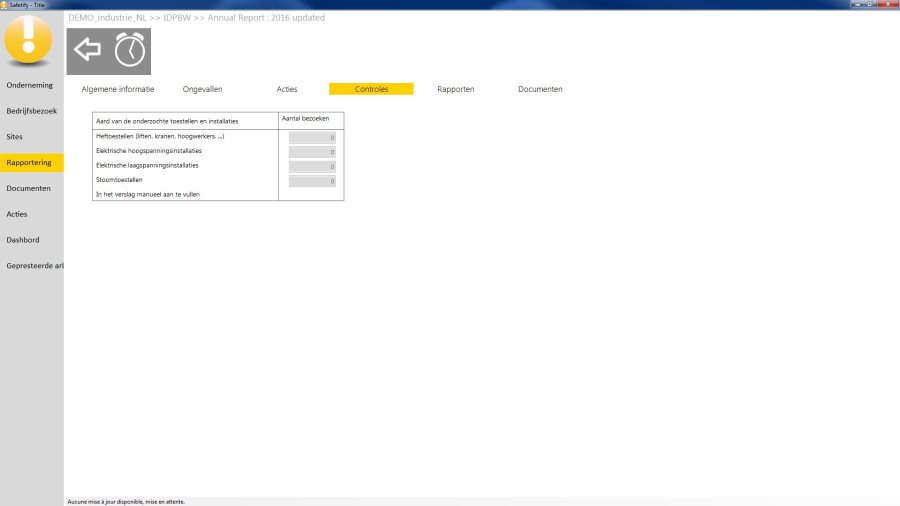The height and width of the screenshot is (506, 900).
Task: Click the Stoomtoestellen visit count field
Action: pyautogui.click(x=312, y=181)
